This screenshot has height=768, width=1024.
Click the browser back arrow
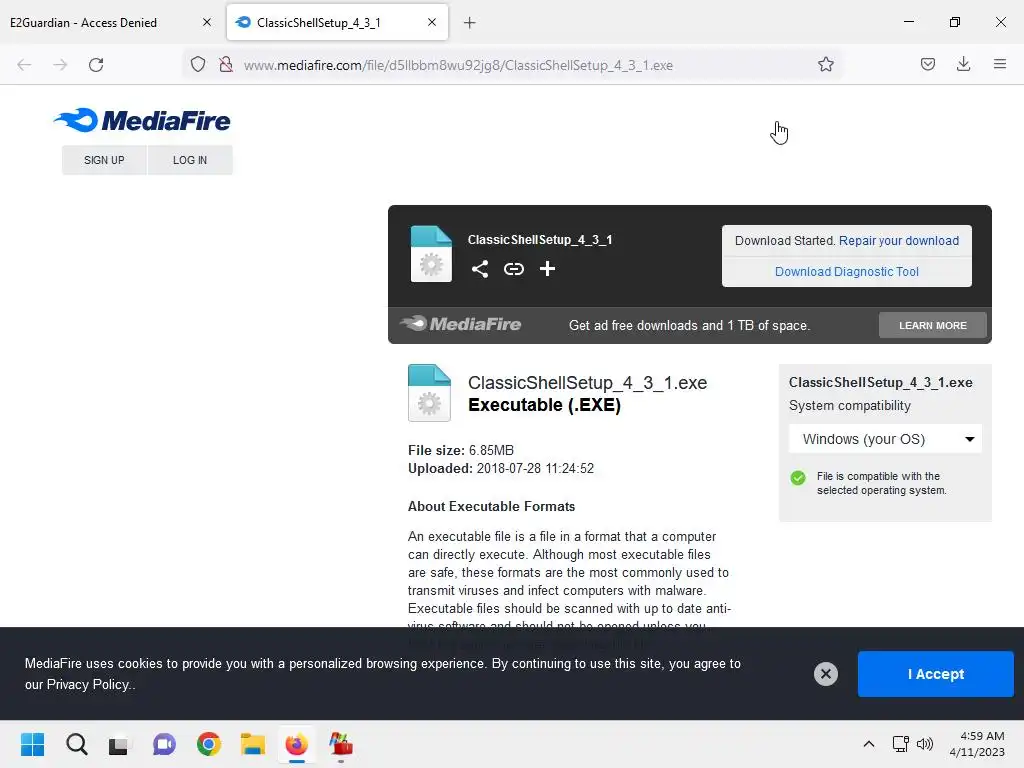24,65
